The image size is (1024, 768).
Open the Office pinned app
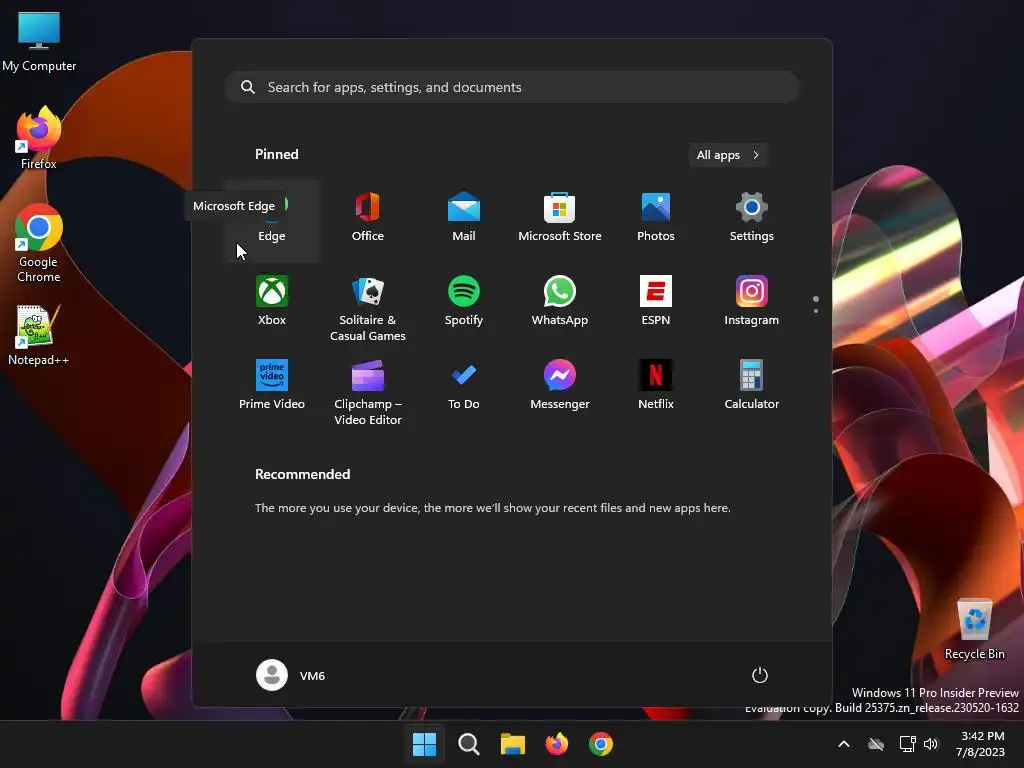[368, 219]
